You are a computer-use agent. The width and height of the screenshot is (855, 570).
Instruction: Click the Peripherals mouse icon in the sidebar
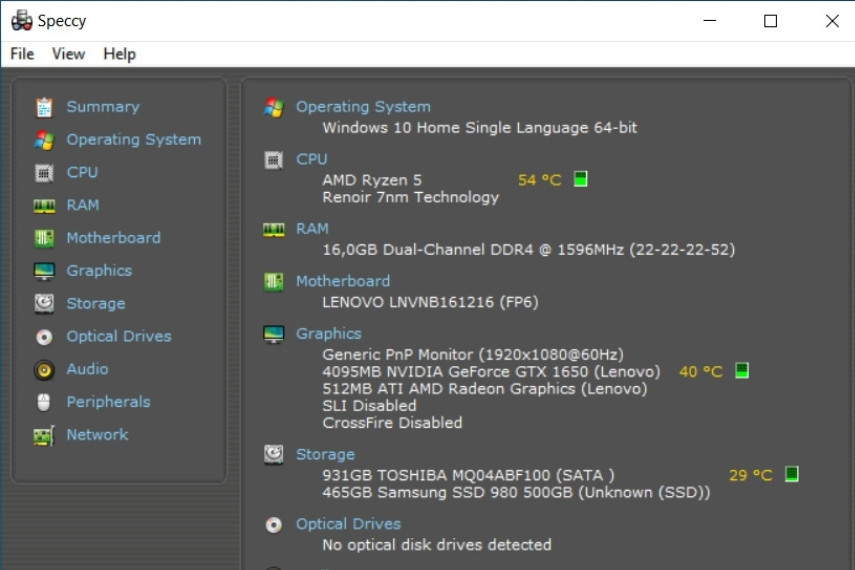click(44, 403)
